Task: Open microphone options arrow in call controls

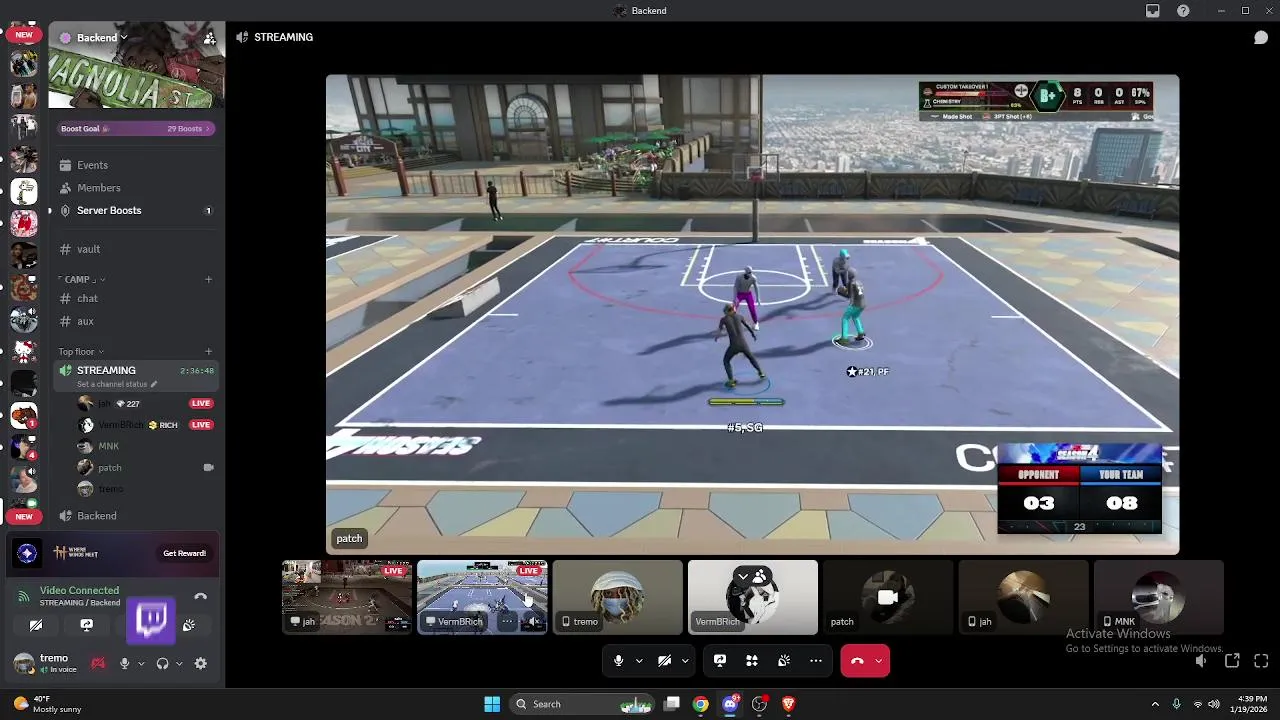Action: pyautogui.click(x=639, y=660)
